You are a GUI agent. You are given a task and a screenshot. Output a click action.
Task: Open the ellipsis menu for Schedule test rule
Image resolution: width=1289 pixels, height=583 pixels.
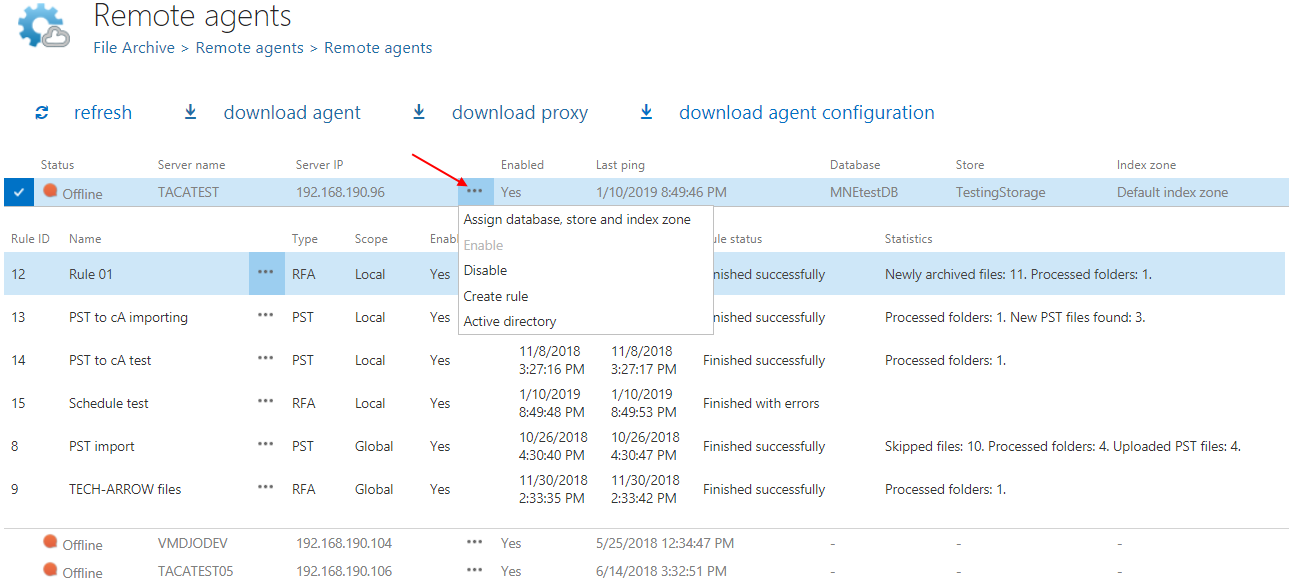(x=265, y=402)
